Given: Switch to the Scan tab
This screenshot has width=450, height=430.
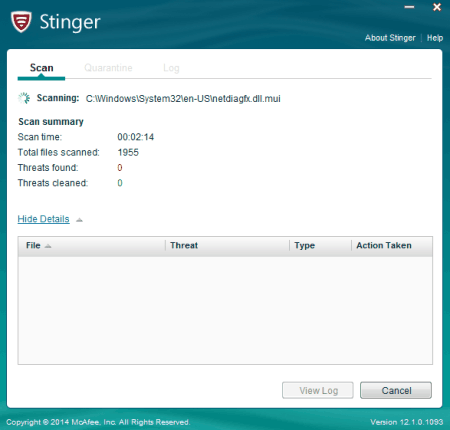Looking at the screenshot, I should click(41, 68).
